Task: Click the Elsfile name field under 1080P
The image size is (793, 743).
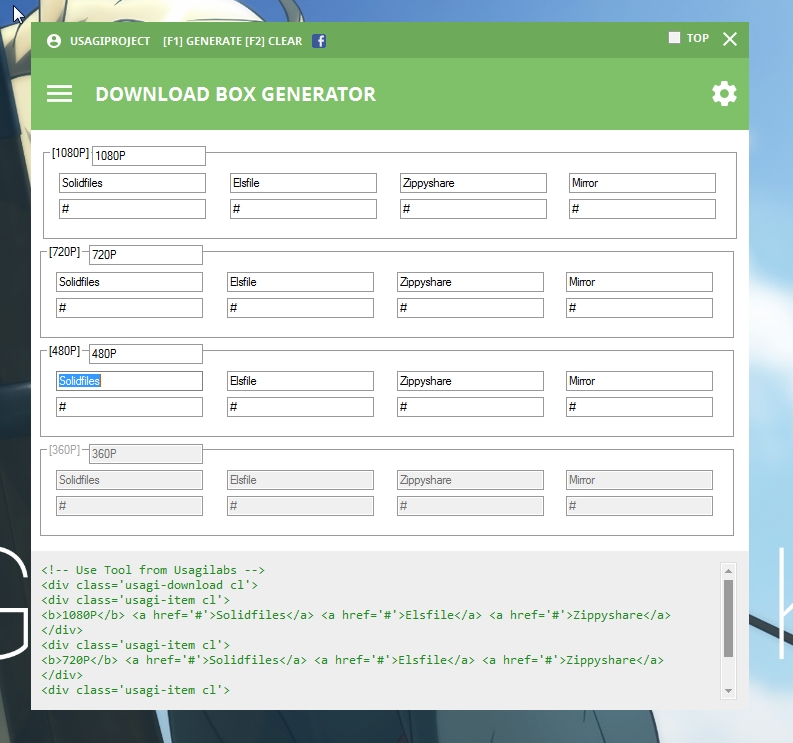Action: (303, 183)
